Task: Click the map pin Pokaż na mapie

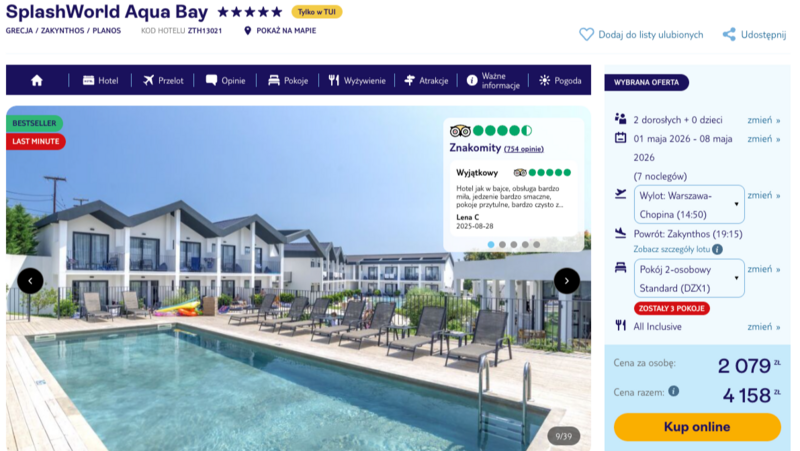Action: click(247, 31)
